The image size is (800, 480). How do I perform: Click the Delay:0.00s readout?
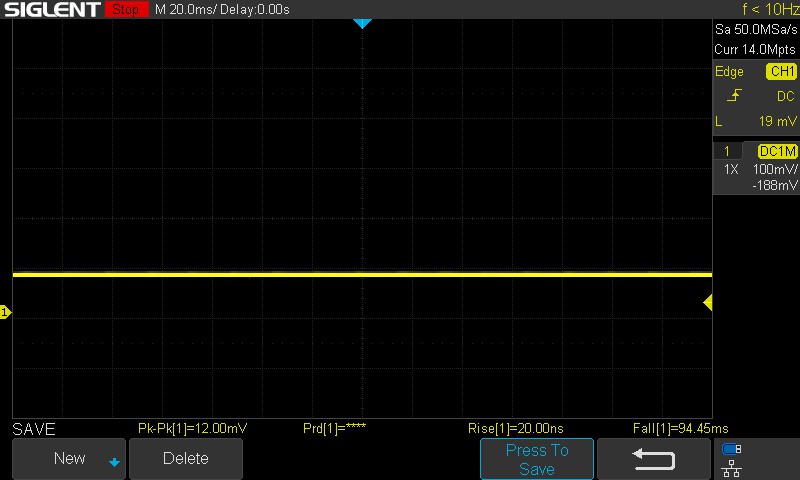[255, 10]
